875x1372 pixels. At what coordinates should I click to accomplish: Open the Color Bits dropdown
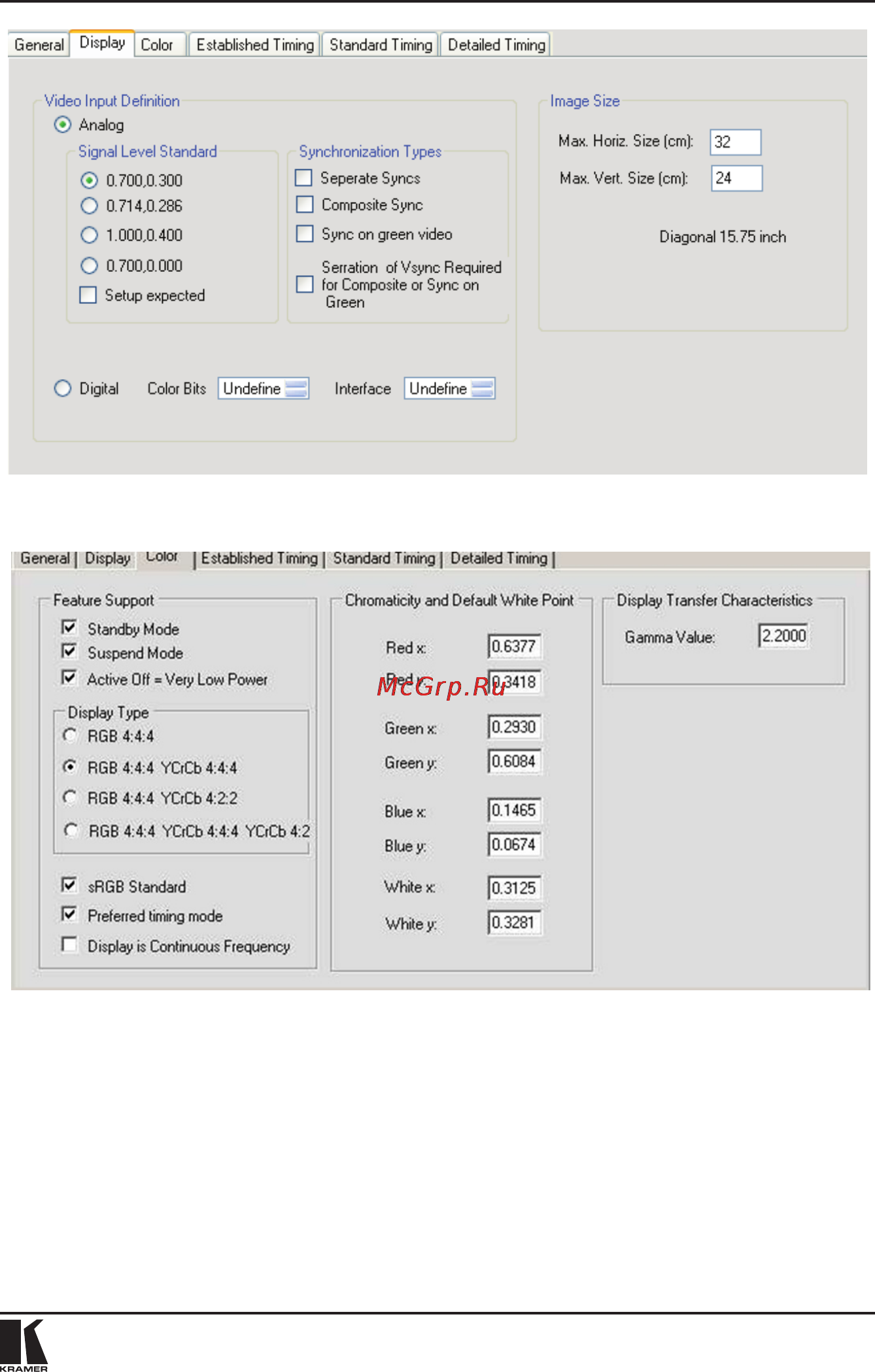click(x=264, y=388)
